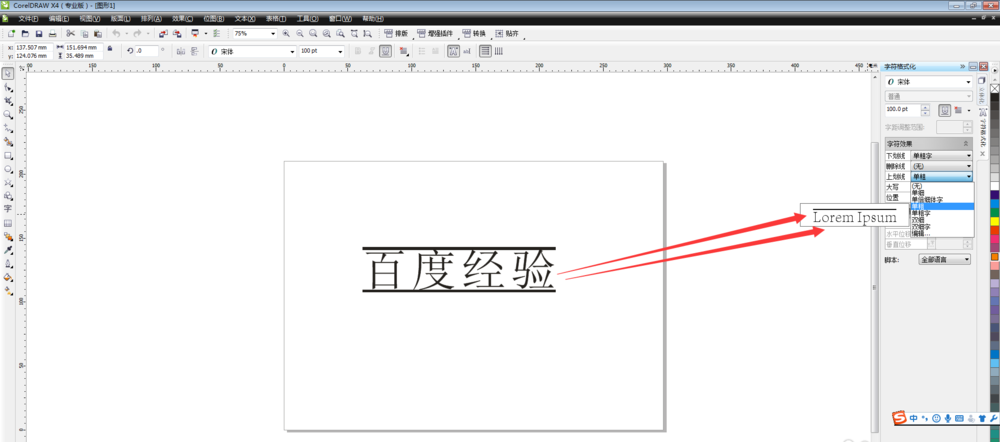Image resolution: width=1000 pixels, height=442 pixels.
Task: Open the font name dropdown on property bar
Action: pos(293,51)
